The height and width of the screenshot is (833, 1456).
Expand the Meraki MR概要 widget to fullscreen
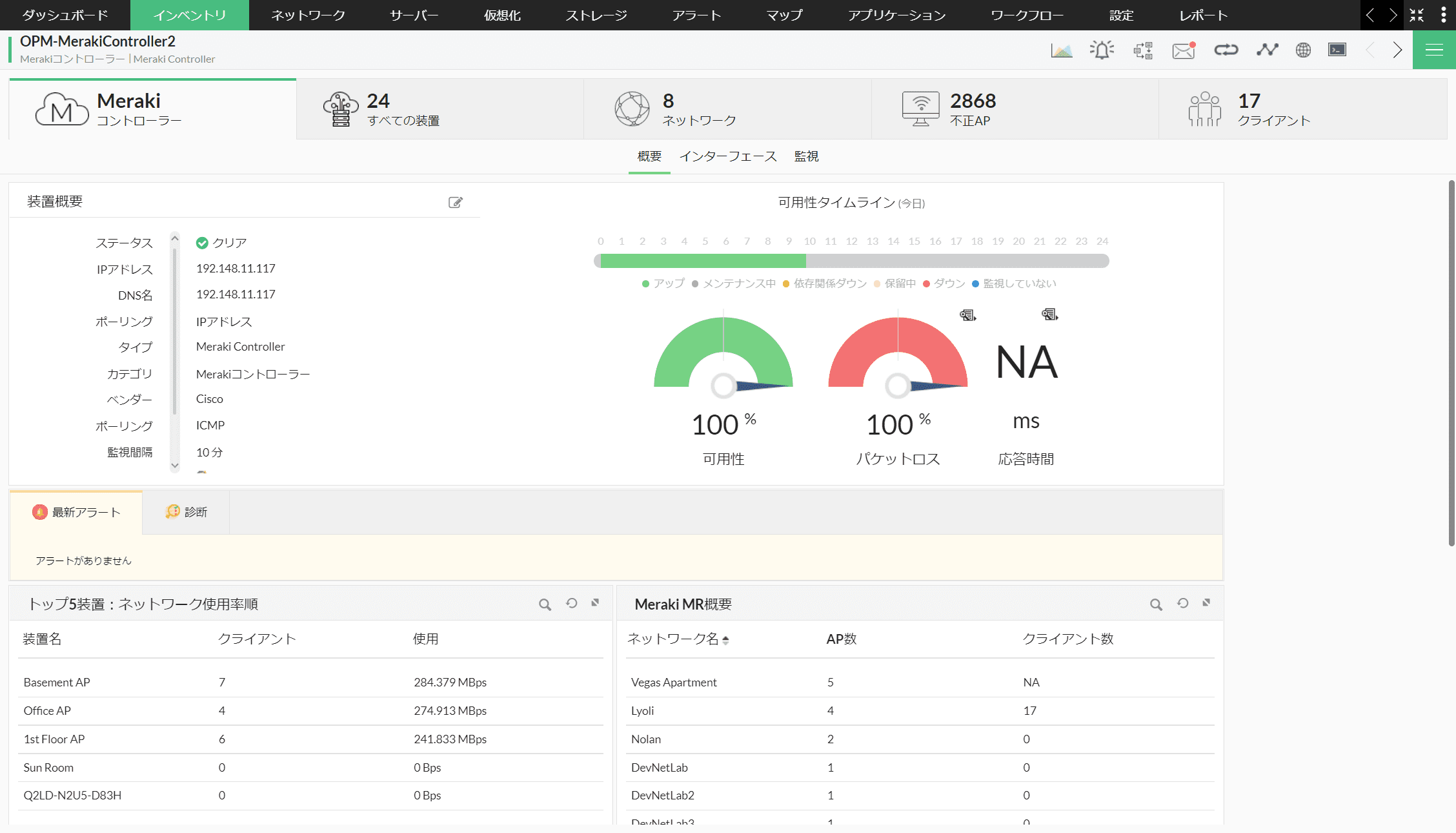point(1206,604)
